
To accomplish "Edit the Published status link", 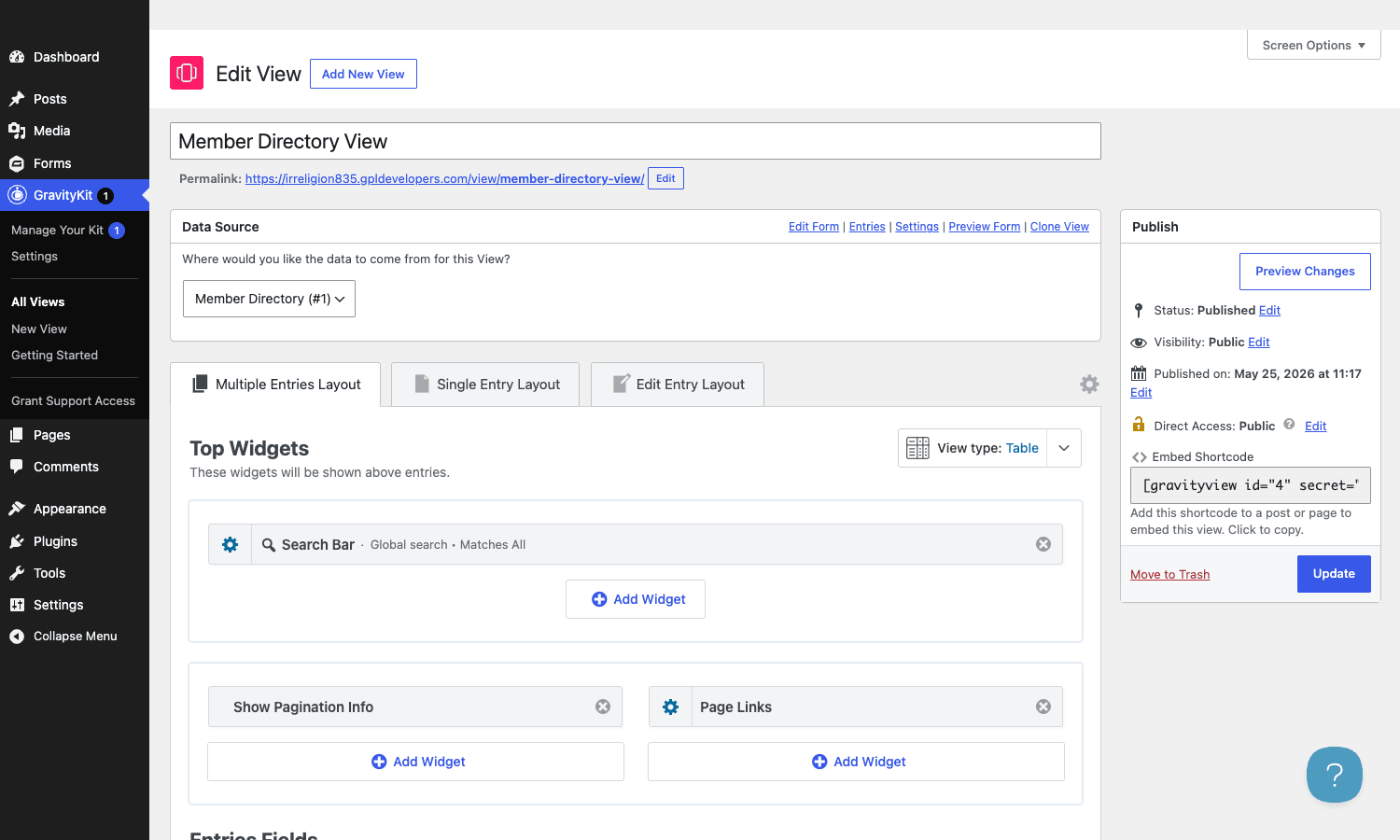I will click(1269, 310).
